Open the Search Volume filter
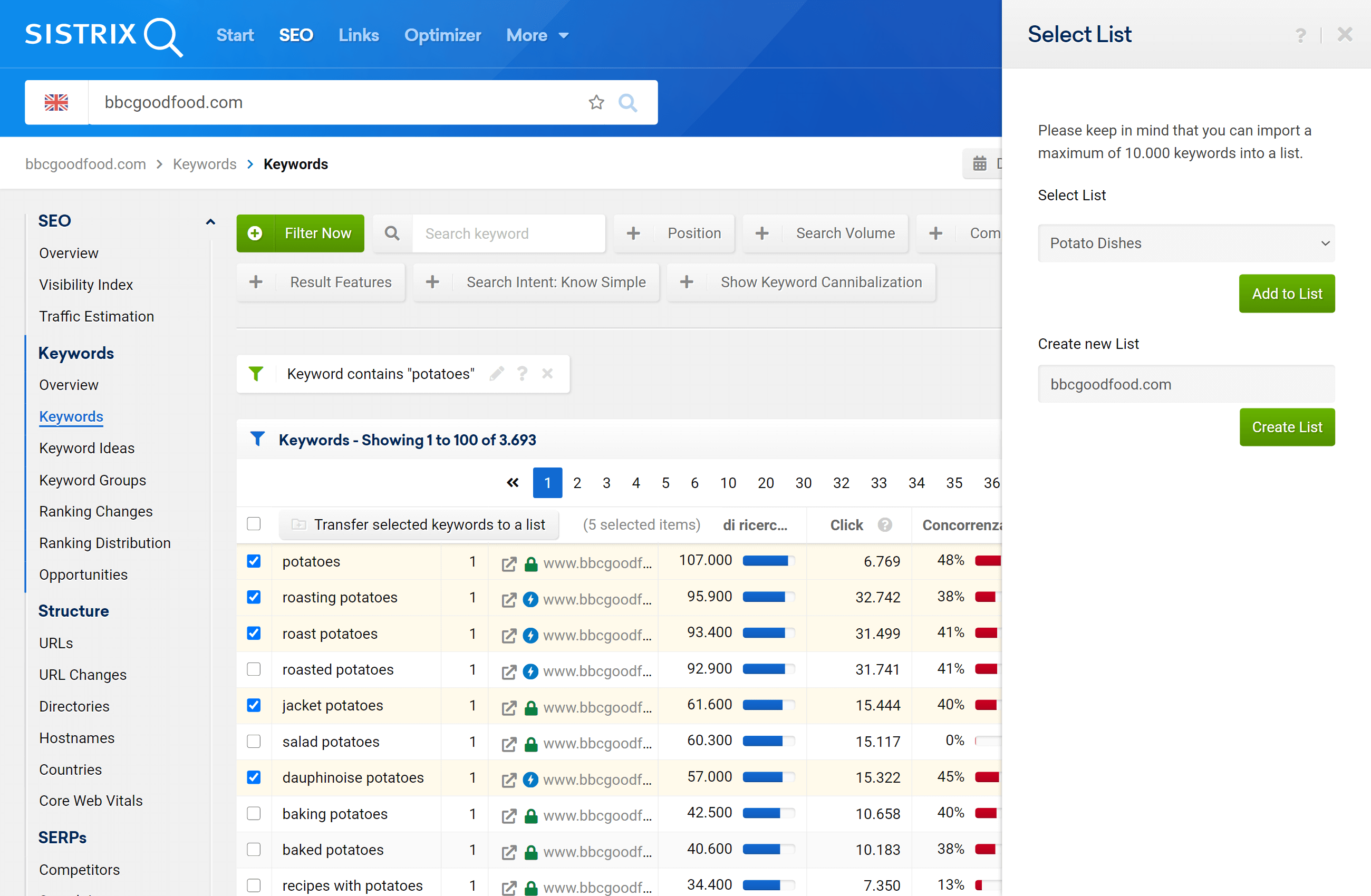The image size is (1371, 896). (825, 233)
